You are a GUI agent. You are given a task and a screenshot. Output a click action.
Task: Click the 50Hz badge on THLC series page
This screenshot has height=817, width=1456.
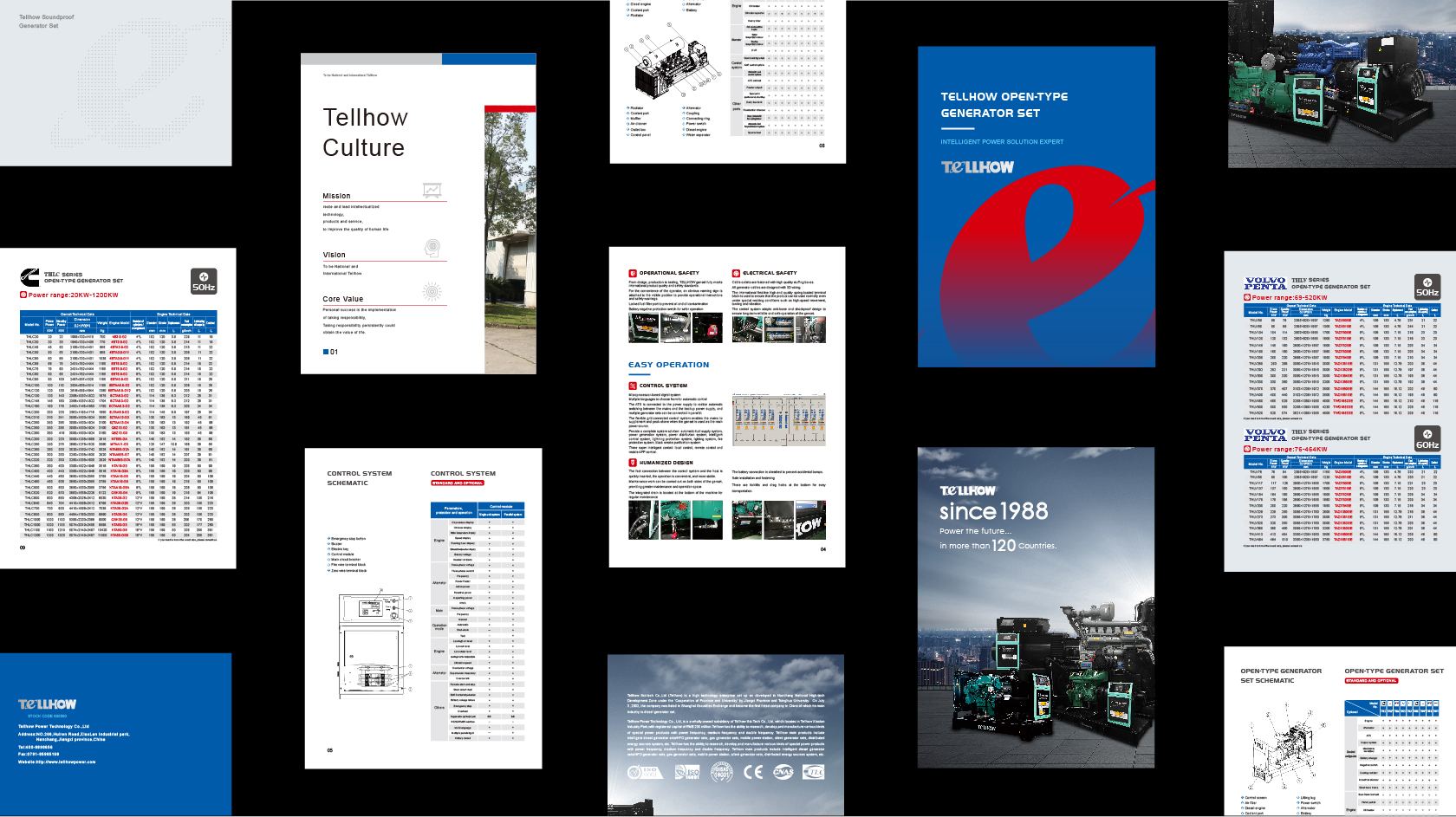pyautogui.click(x=204, y=282)
